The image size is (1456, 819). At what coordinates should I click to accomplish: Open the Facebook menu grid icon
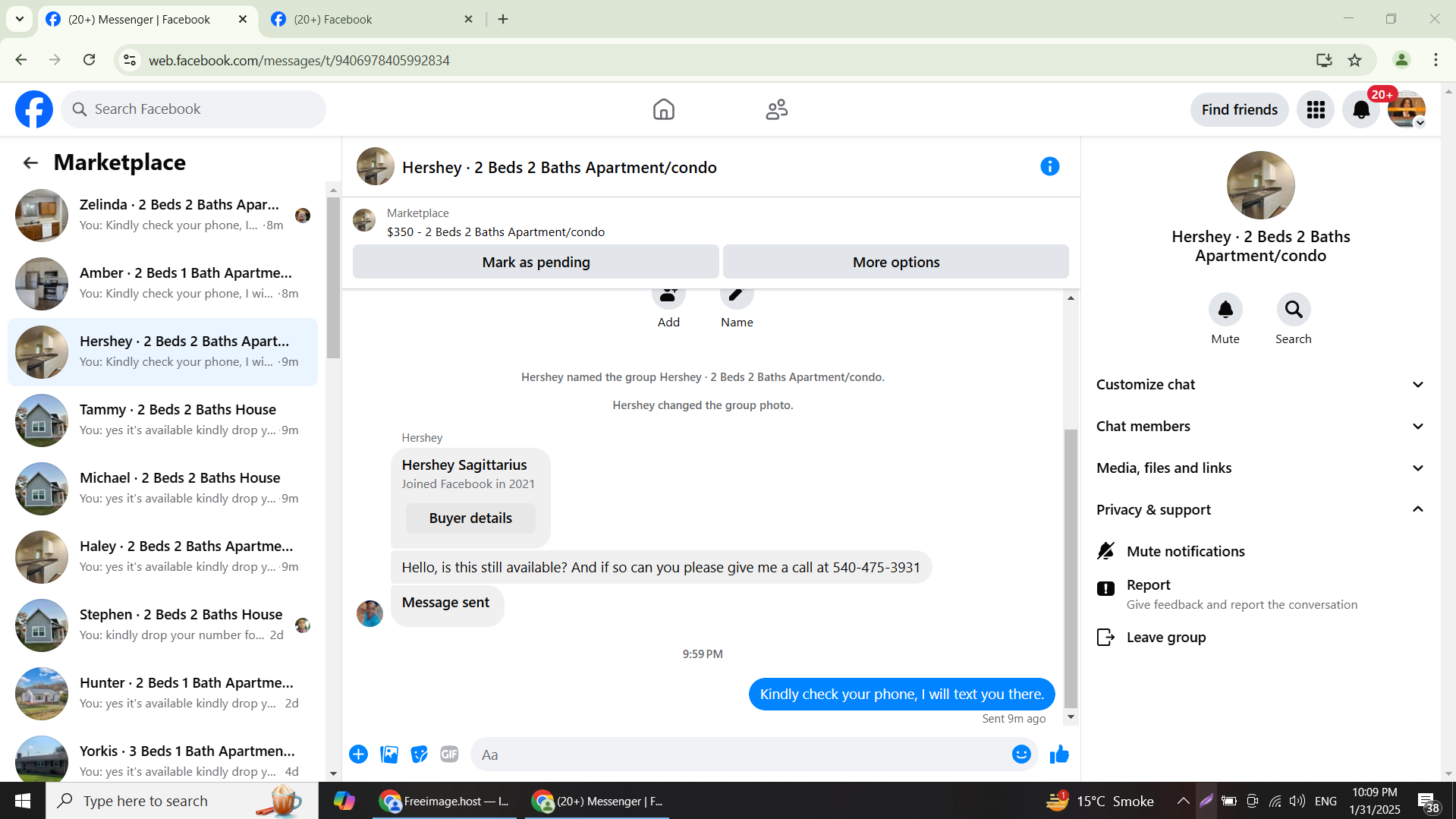click(1316, 109)
